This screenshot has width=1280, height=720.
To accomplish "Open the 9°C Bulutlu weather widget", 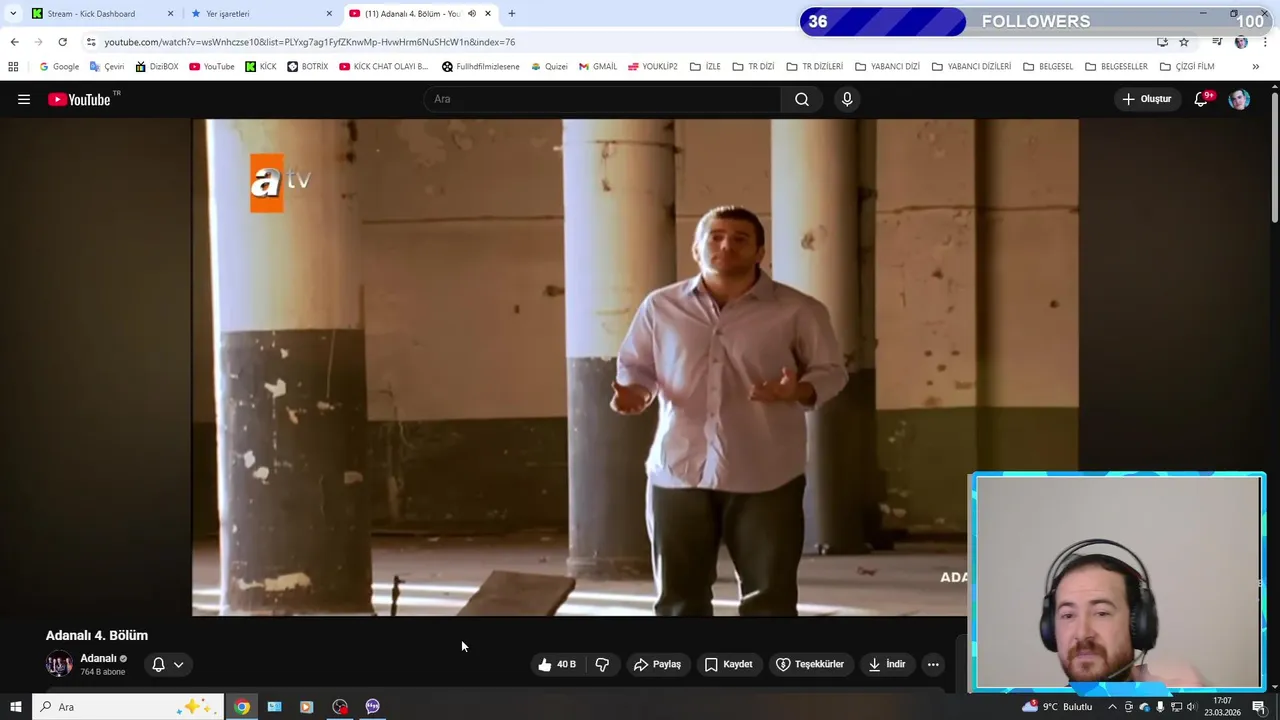I will (1057, 707).
